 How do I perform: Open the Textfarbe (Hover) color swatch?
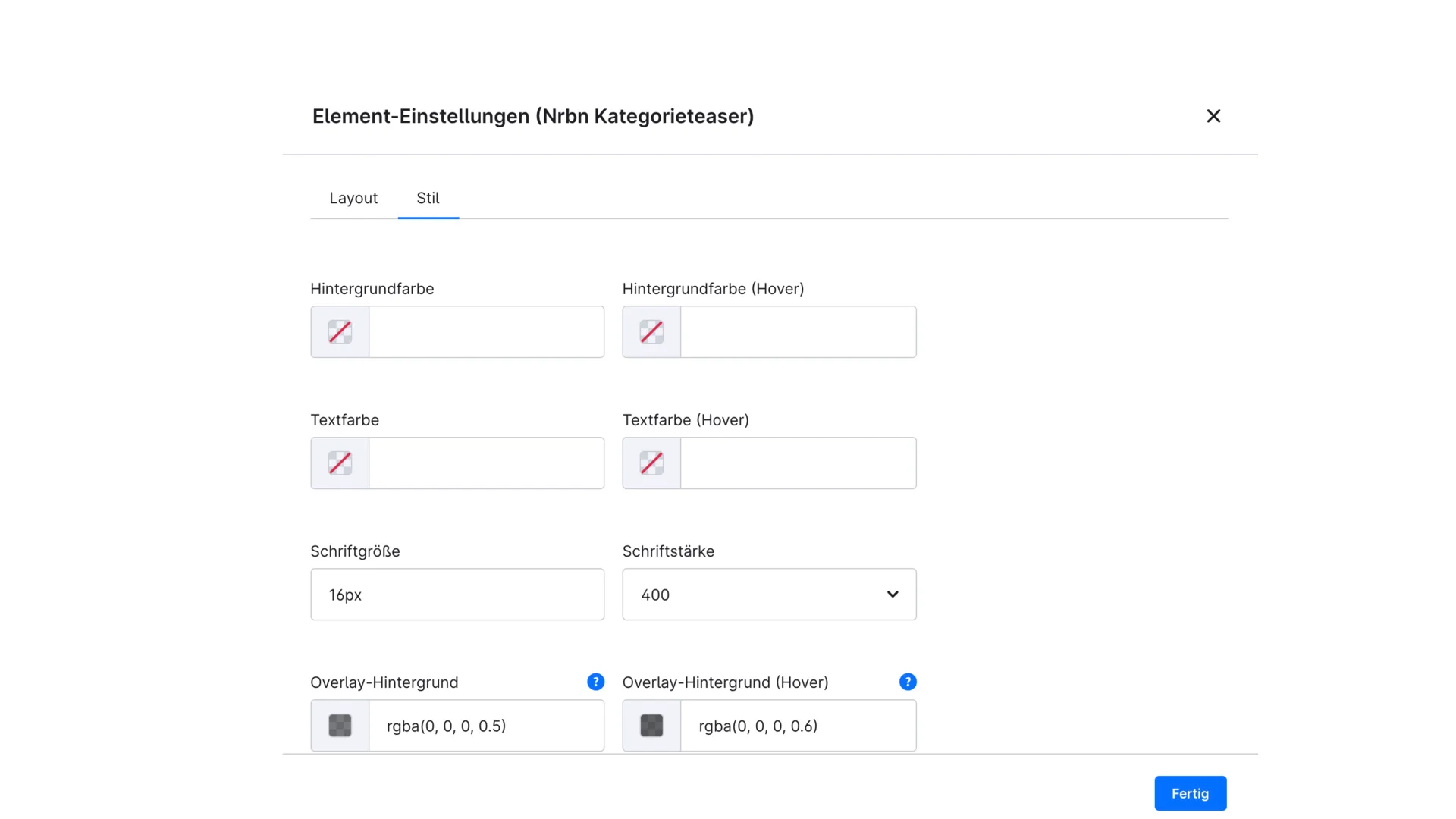click(x=651, y=463)
